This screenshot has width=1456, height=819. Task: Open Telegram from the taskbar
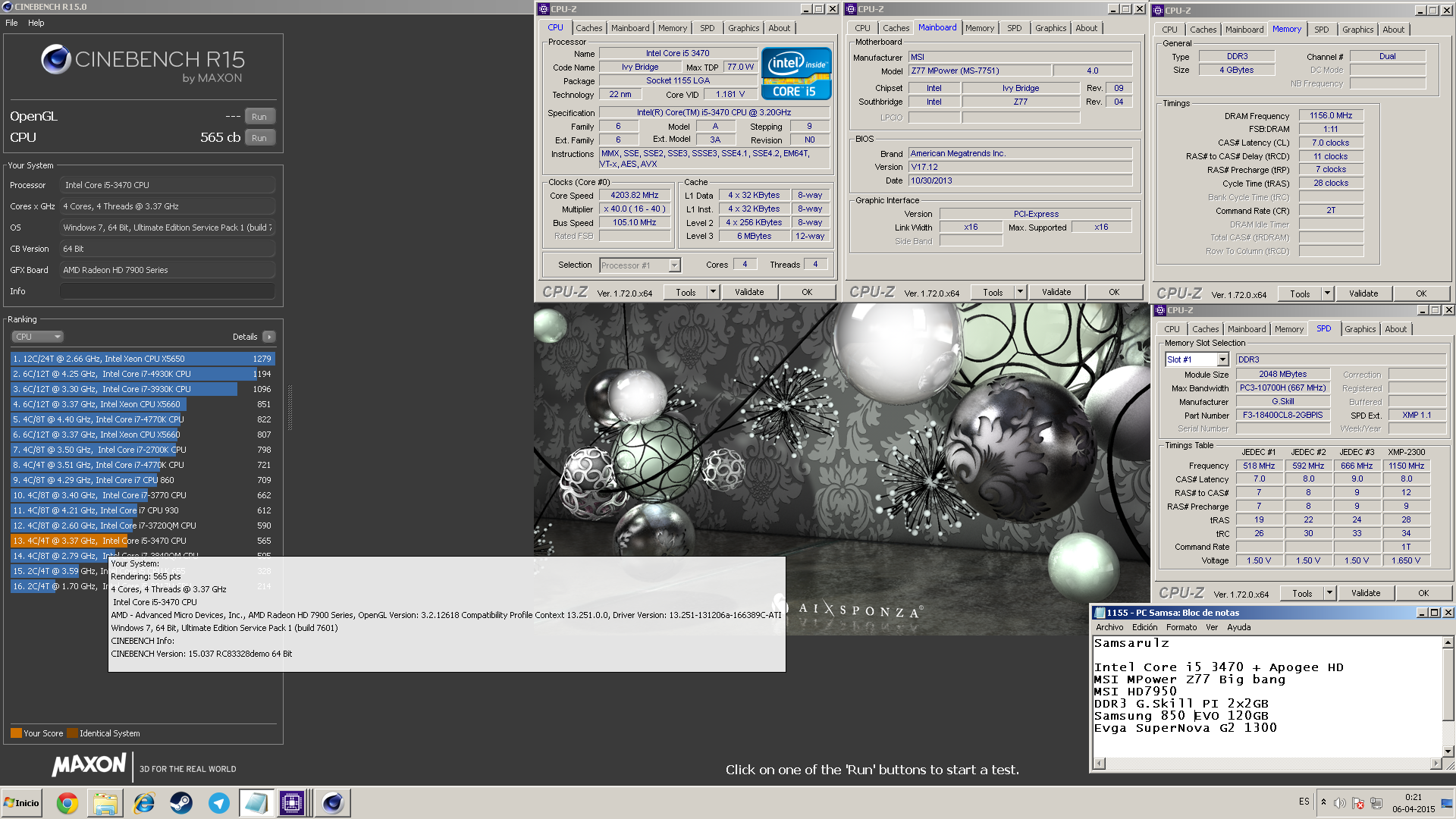(x=219, y=803)
